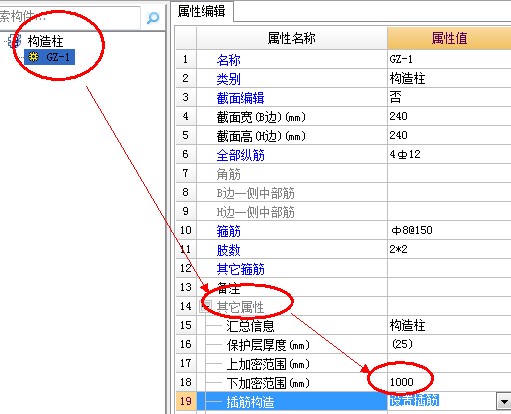Open the 插筋构造 value dropdown
Image resolution: width=511 pixels, height=414 pixels.
(x=504, y=402)
